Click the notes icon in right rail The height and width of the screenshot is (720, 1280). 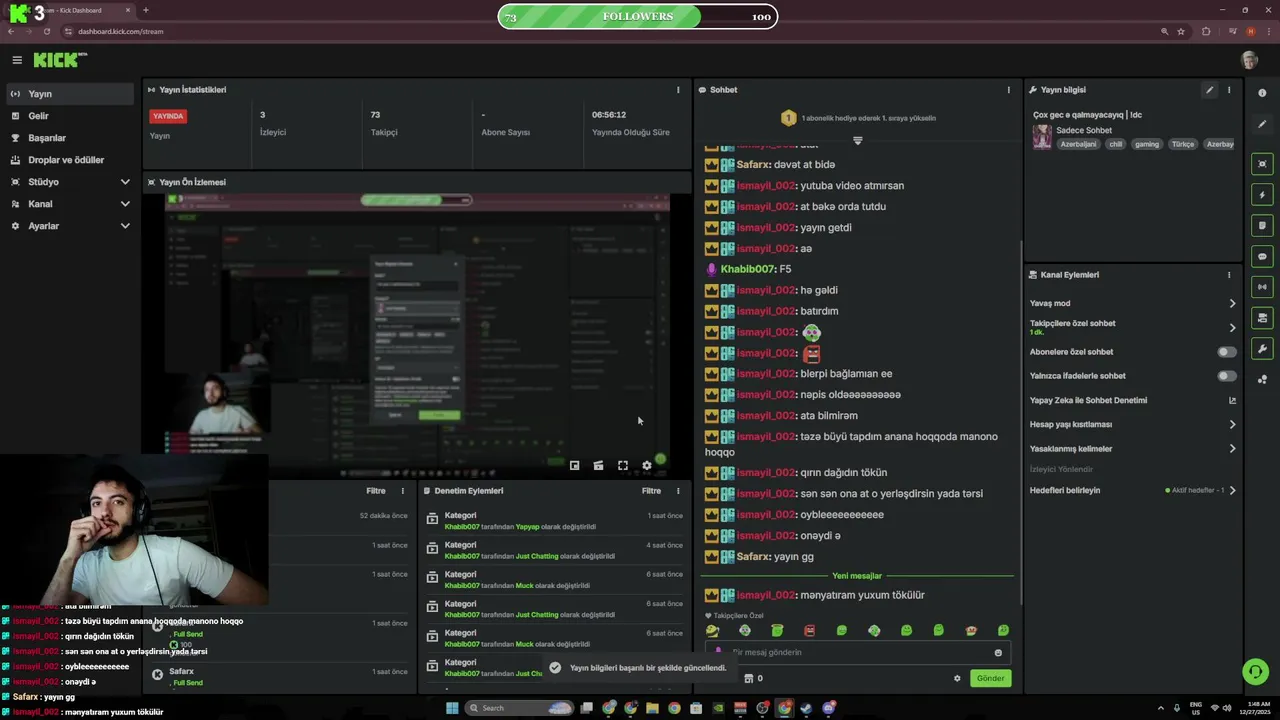[x=1262, y=226]
